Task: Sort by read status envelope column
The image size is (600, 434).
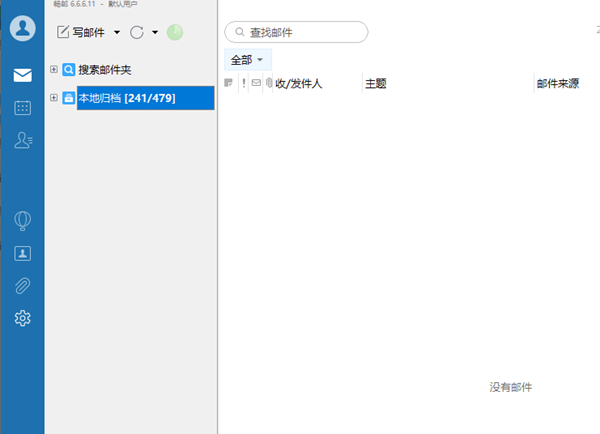Action: (256, 83)
